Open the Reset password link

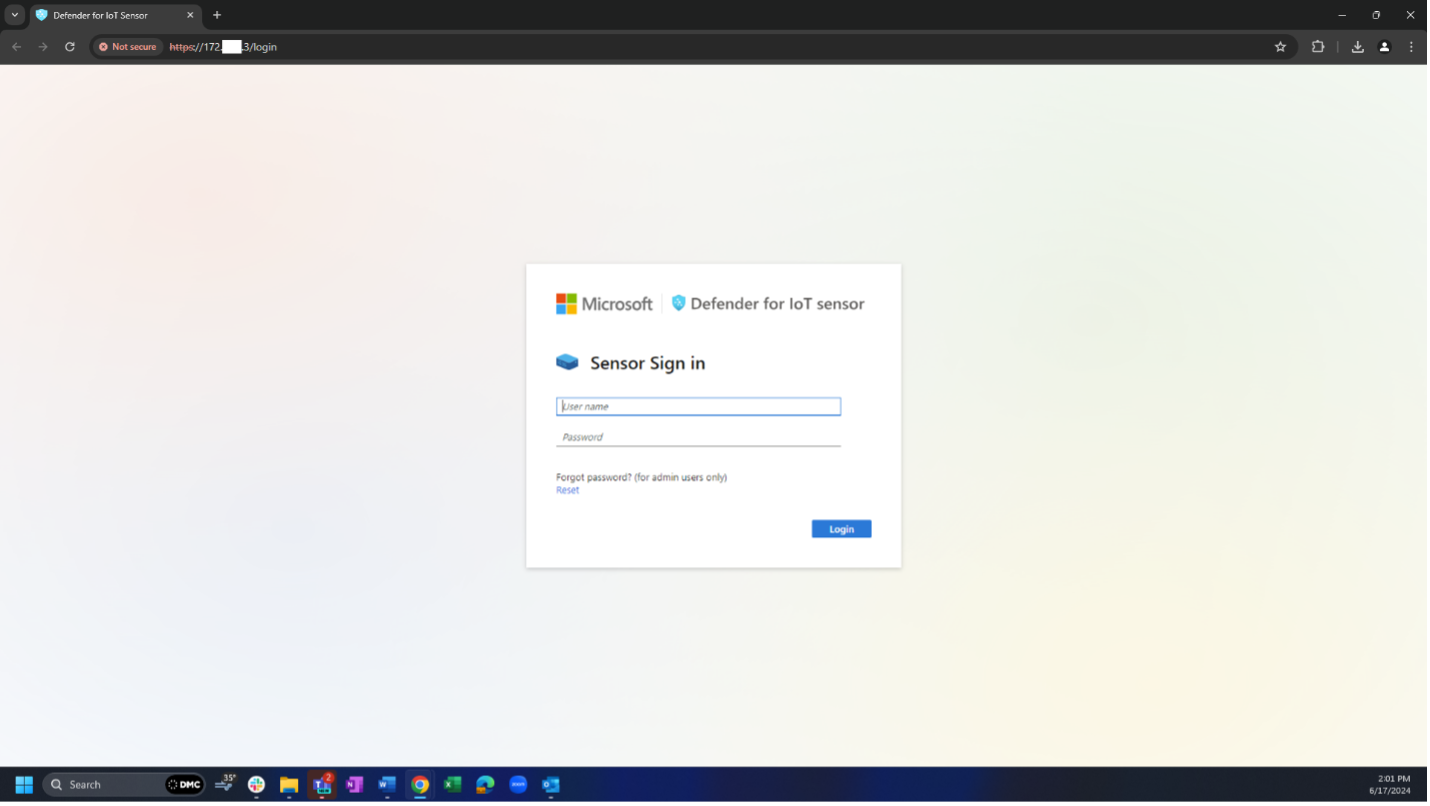pyautogui.click(x=567, y=490)
